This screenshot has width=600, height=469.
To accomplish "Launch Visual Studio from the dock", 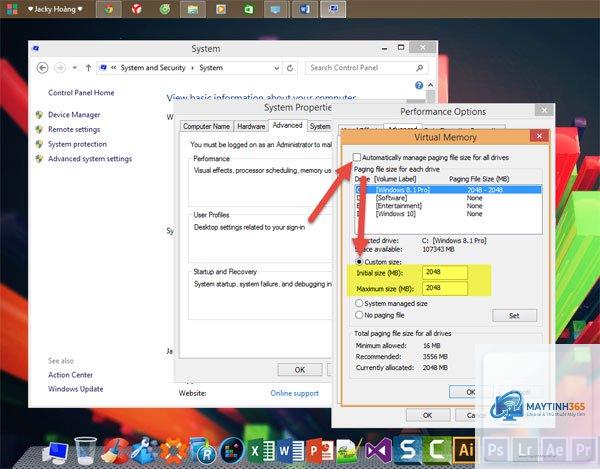I will point(378,451).
